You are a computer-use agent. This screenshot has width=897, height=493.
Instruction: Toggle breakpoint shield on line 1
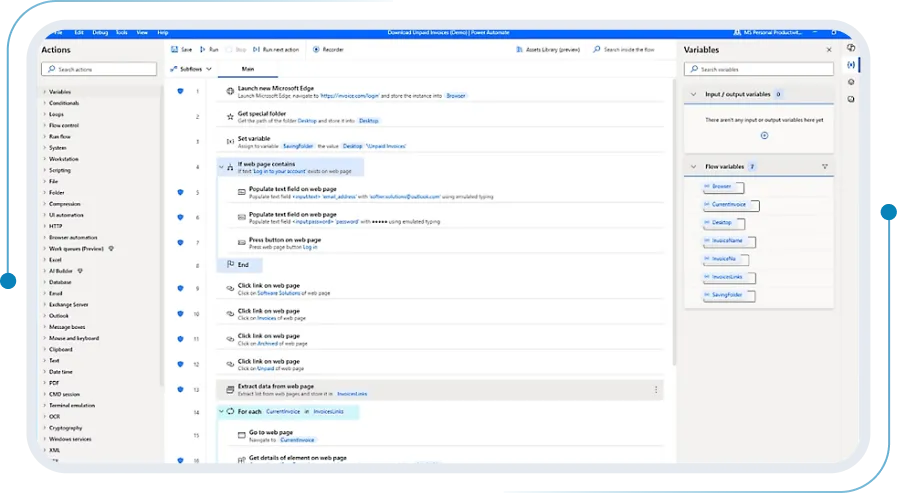pos(180,92)
